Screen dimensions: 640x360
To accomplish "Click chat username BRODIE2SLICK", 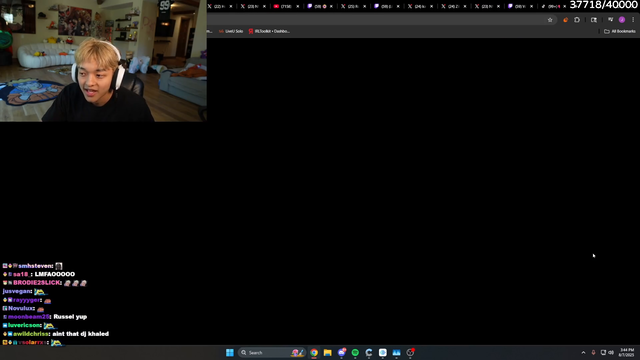I will click(x=37, y=283).
